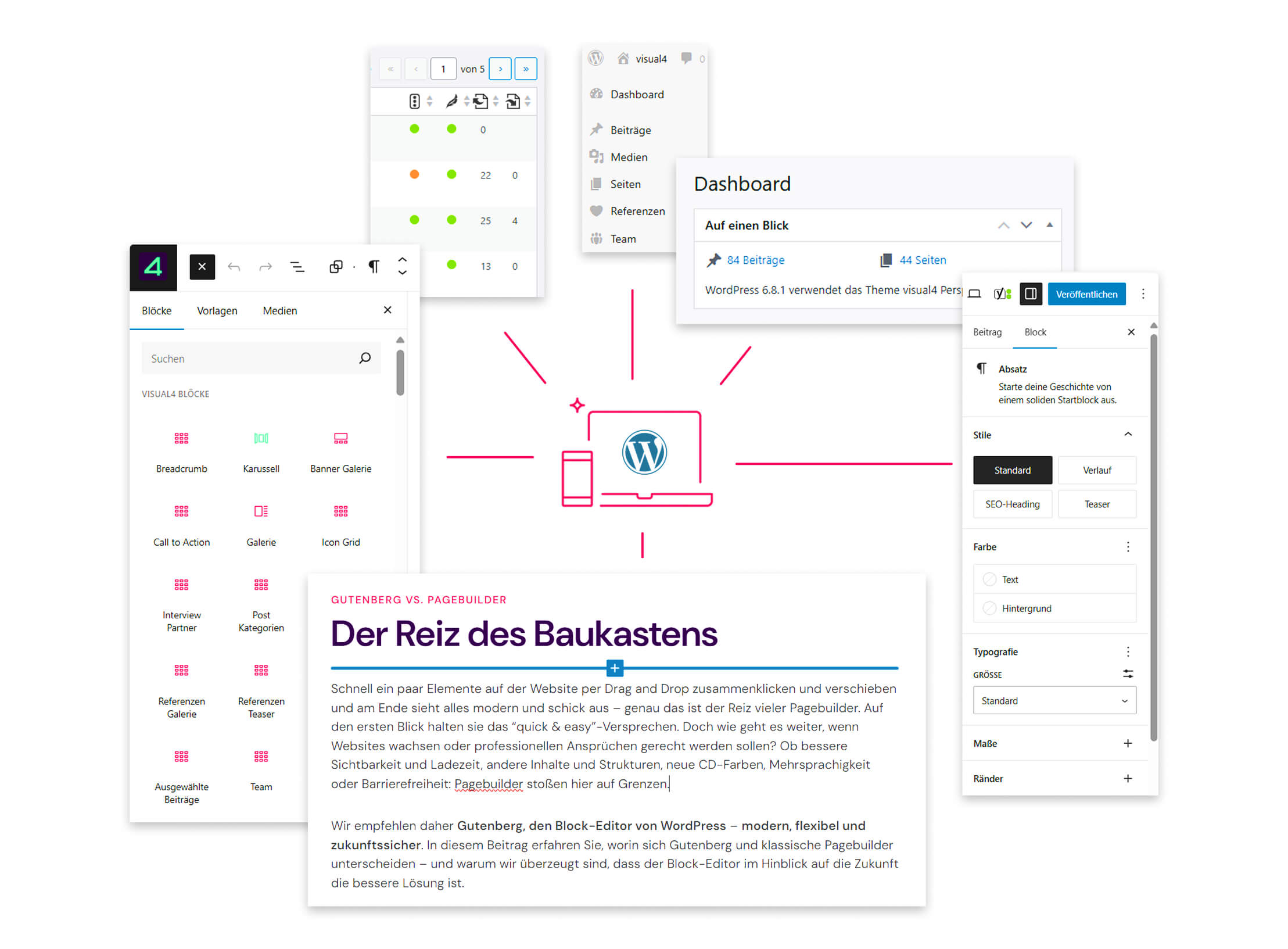Close the inserter panel with X
The image size is (1288, 949).
pyautogui.click(x=388, y=310)
